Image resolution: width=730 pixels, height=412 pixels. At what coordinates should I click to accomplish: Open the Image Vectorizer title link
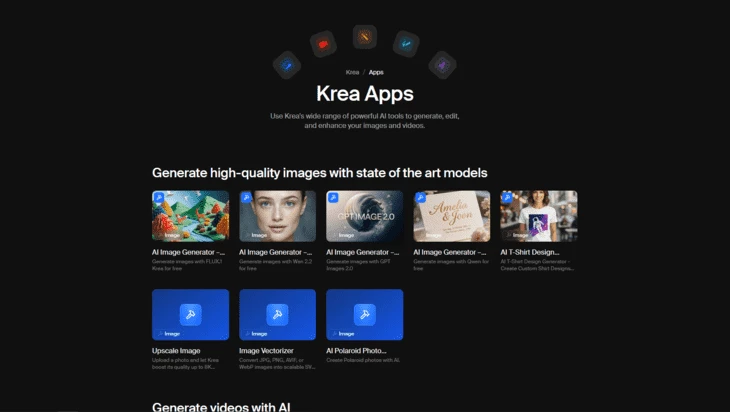point(266,351)
